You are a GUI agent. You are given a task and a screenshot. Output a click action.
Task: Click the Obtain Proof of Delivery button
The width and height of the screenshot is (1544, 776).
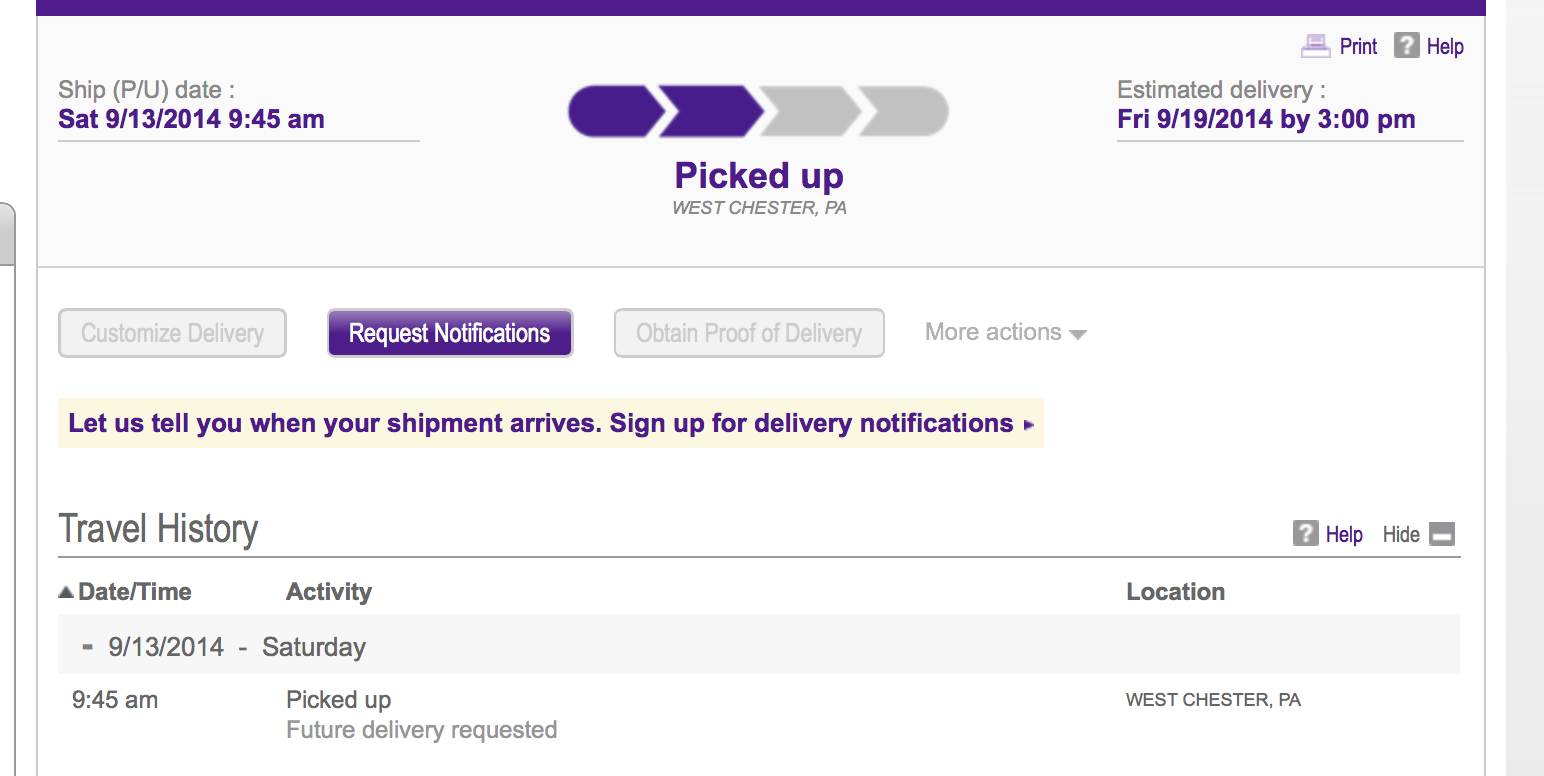[749, 333]
